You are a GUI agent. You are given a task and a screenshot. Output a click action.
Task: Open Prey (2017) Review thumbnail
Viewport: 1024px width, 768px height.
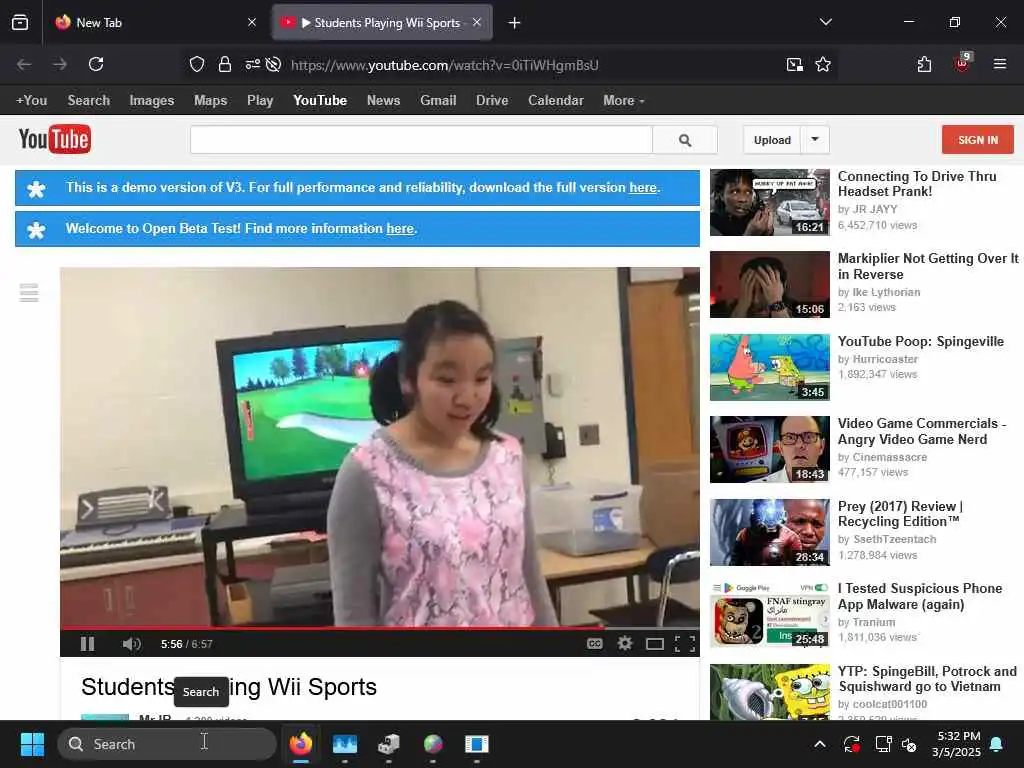770,532
